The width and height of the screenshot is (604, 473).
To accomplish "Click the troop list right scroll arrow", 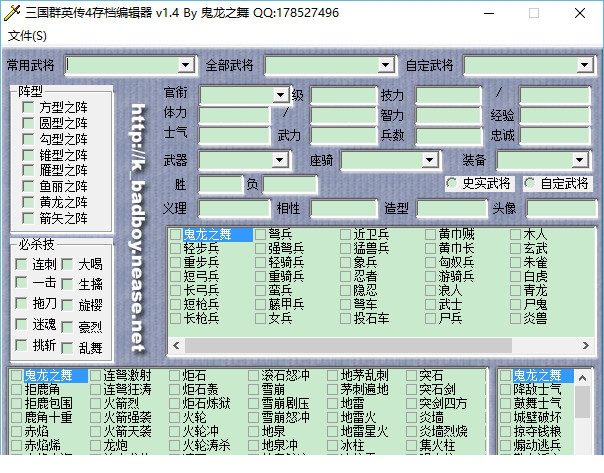I will (x=586, y=346).
